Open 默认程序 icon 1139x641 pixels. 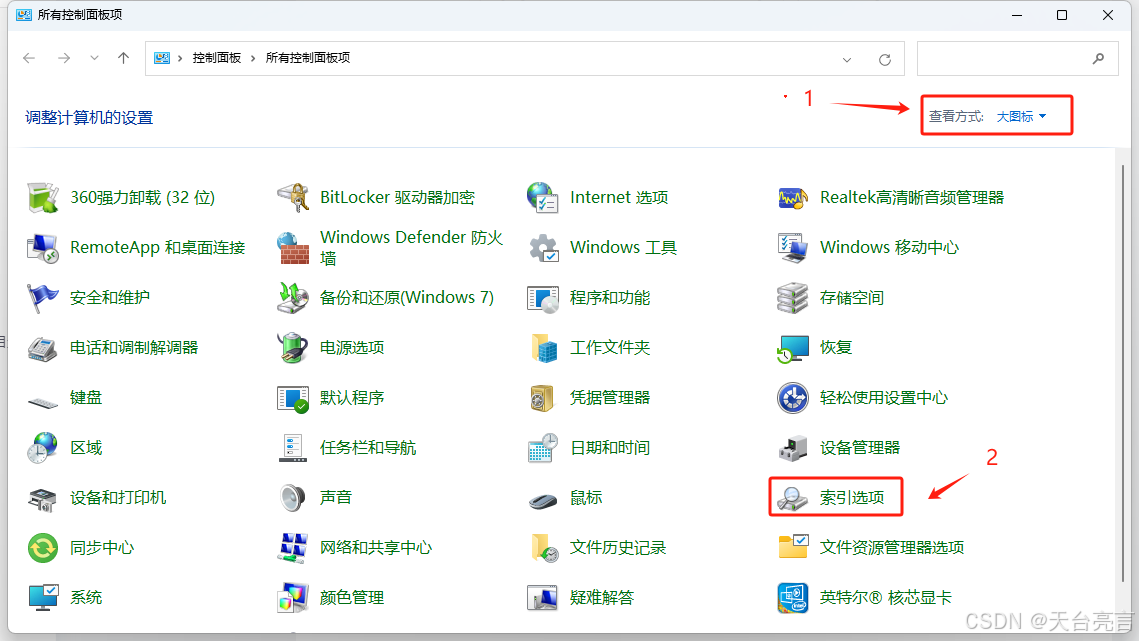pos(293,398)
